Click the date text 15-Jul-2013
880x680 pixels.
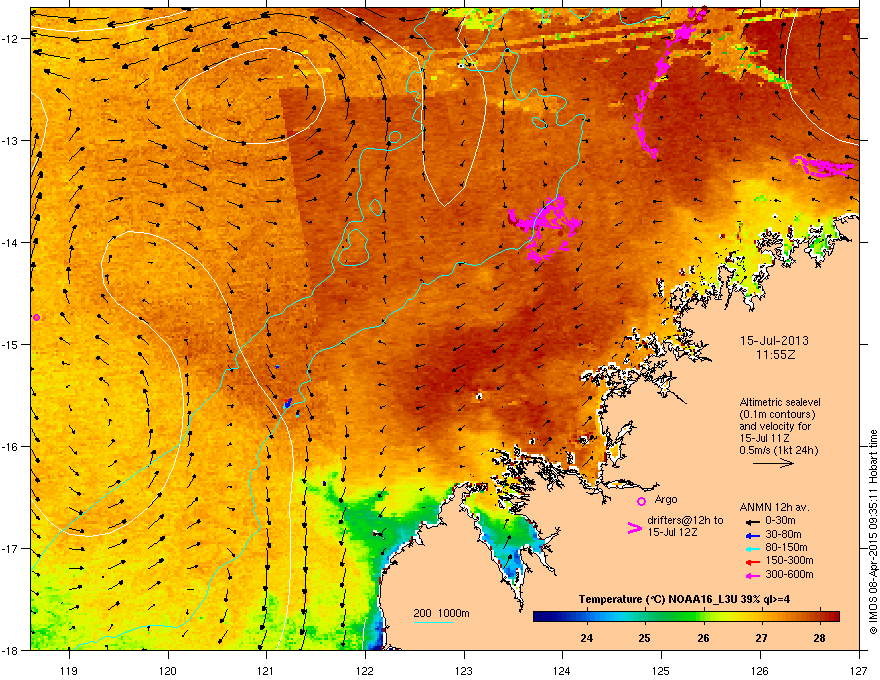(774, 341)
